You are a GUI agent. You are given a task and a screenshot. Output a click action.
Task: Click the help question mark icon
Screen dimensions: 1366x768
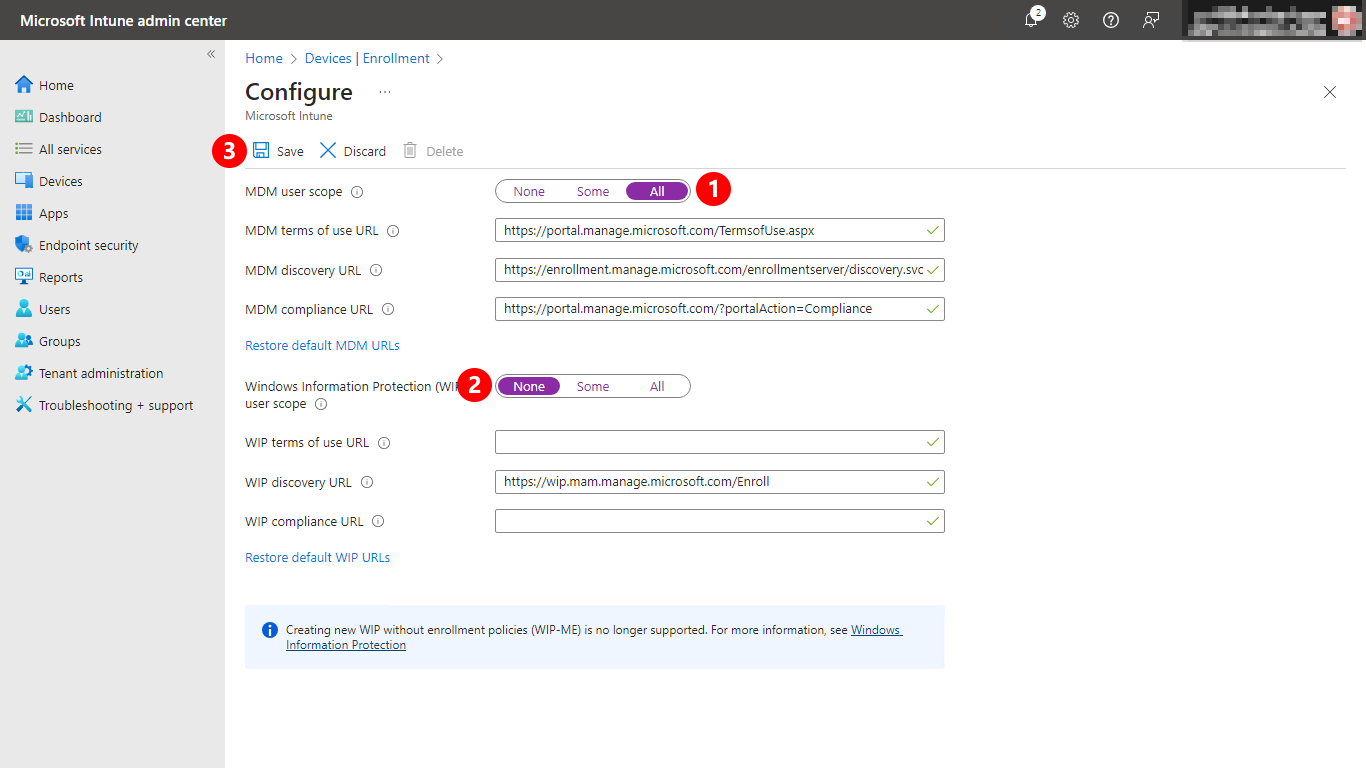(1111, 20)
